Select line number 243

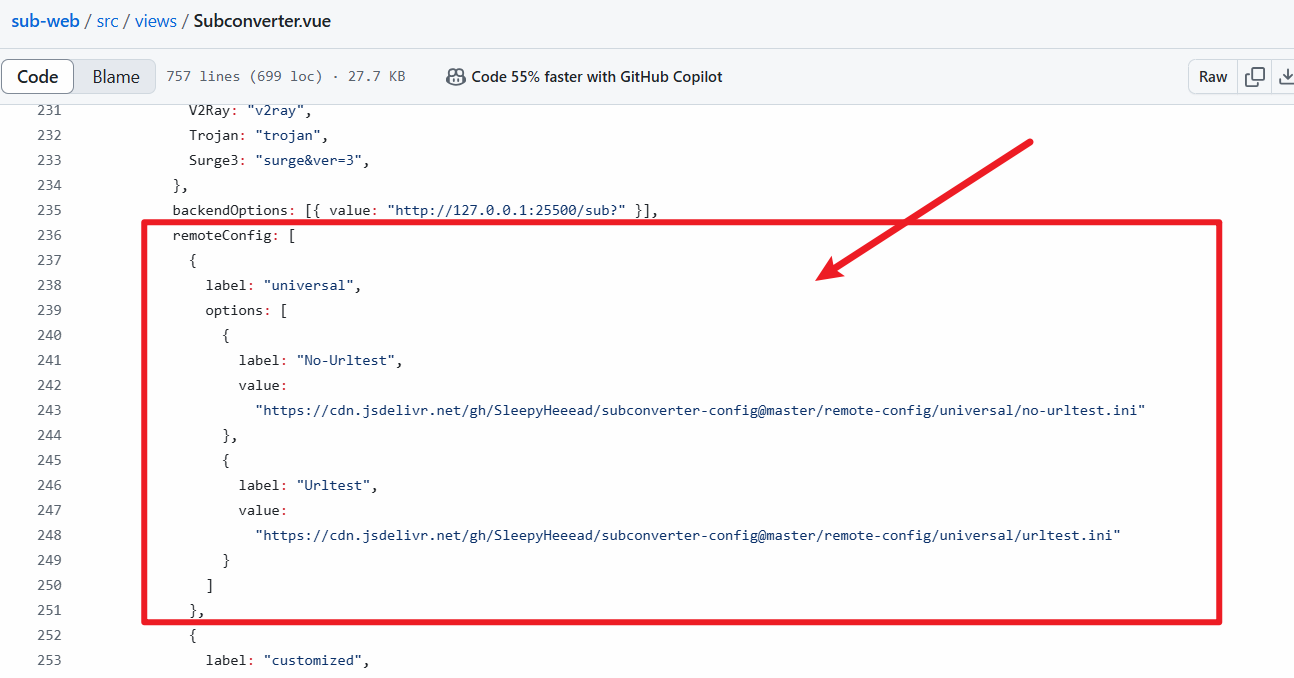[x=48, y=410]
